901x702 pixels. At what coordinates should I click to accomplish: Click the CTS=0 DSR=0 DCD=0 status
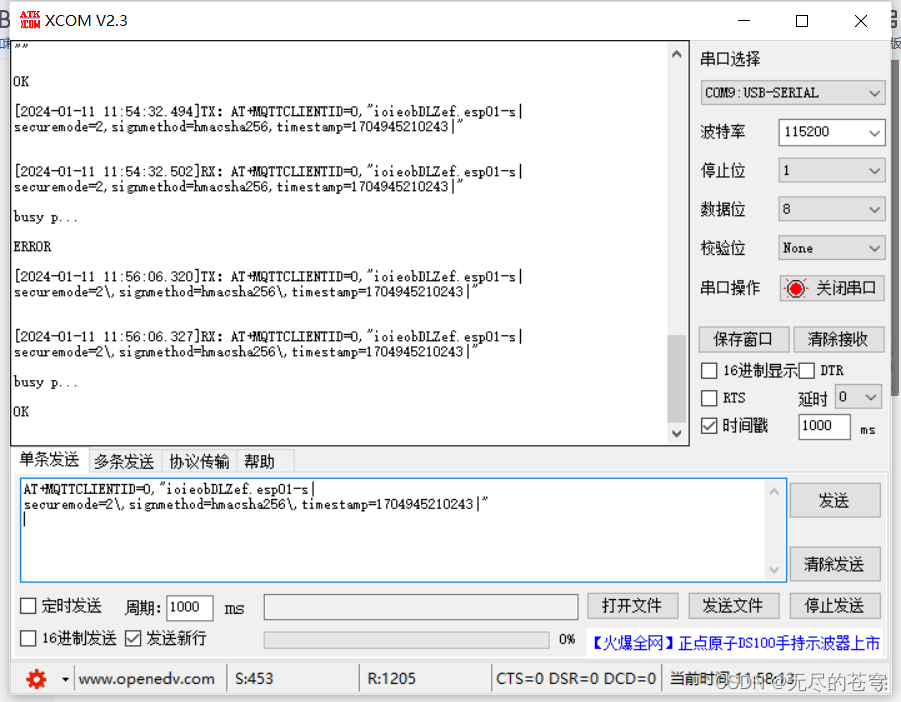576,679
